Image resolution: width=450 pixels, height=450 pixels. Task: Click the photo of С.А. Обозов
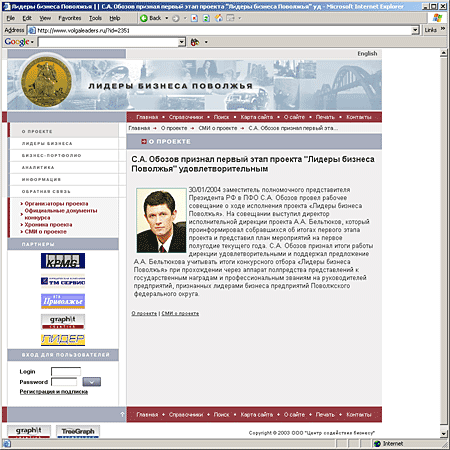click(161, 220)
